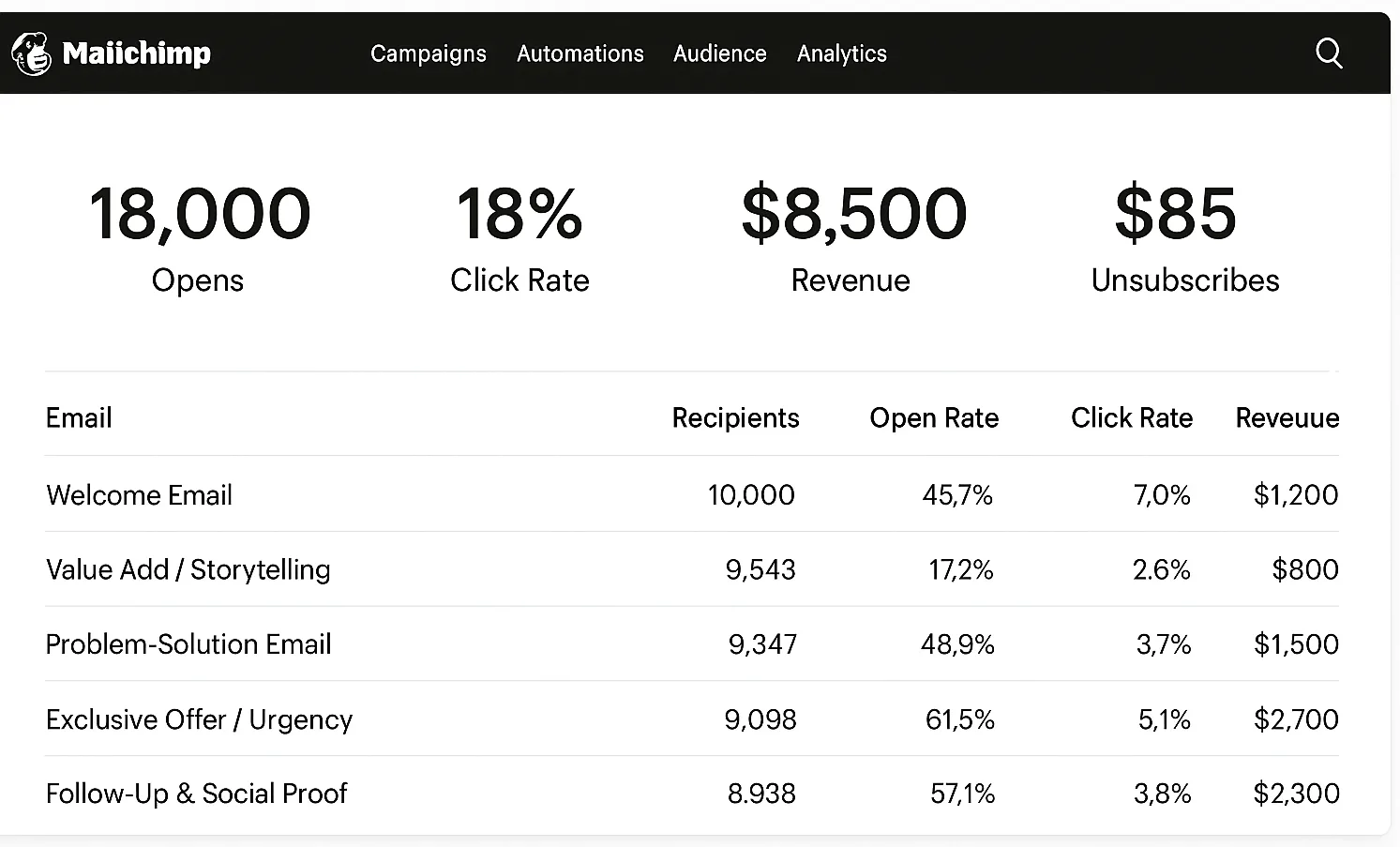Open the Welcome Email row
This screenshot has width=1400, height=847.
click(x=139, y=494)
